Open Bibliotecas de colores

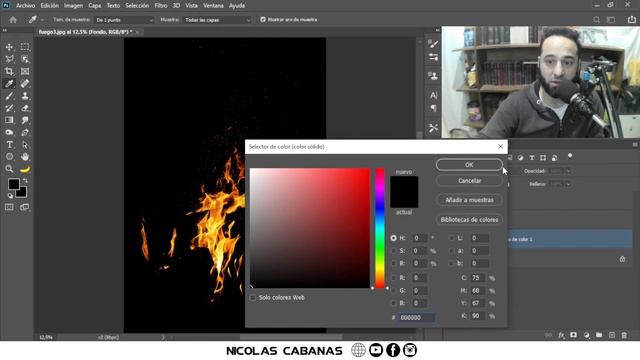pyautogui.click(x=469, y=220)
